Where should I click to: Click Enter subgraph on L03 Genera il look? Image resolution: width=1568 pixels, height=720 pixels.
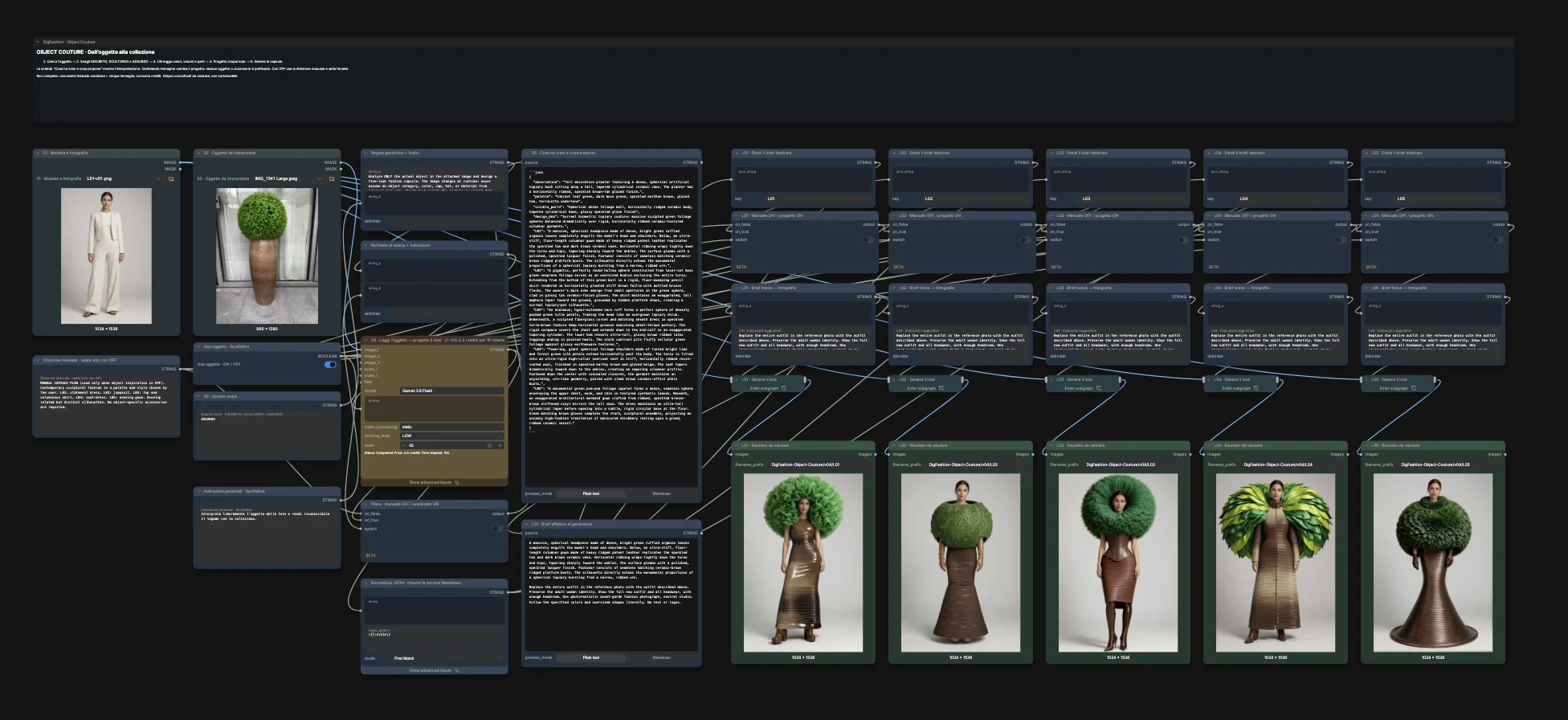click(x=1083, y=388)
